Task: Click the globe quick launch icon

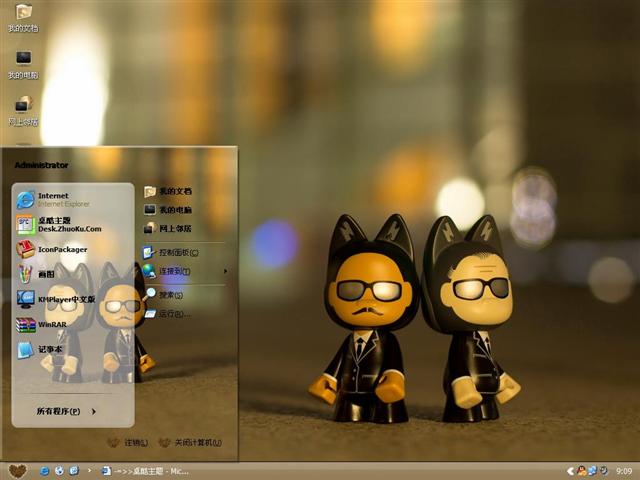Action: [x=59, y=471]
